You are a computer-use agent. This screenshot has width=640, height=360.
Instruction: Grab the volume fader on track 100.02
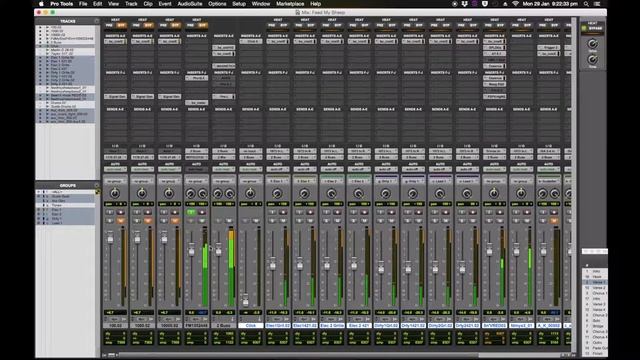(110, 239)
